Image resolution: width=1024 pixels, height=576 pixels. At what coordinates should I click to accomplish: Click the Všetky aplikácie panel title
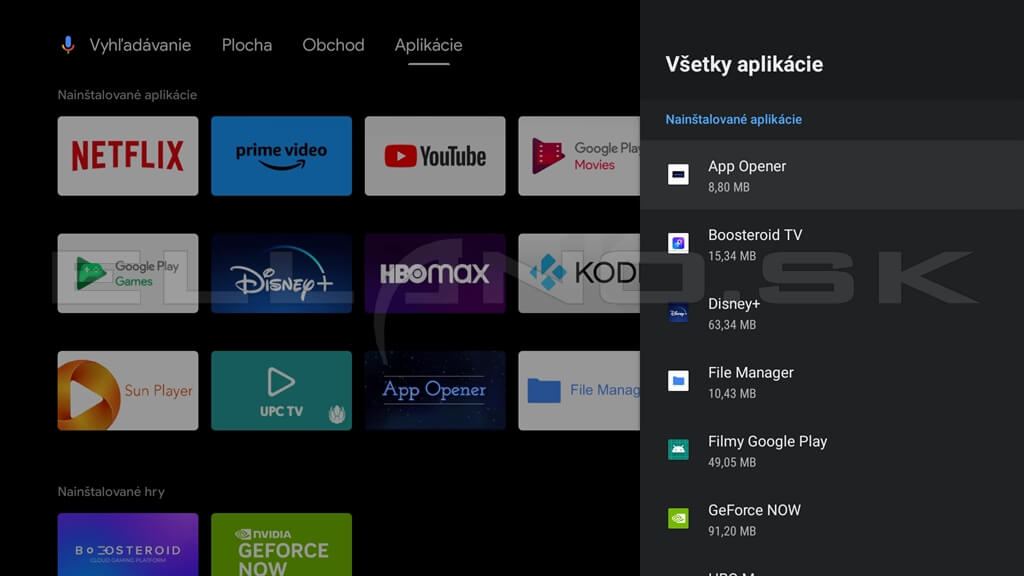pos(744,64)
